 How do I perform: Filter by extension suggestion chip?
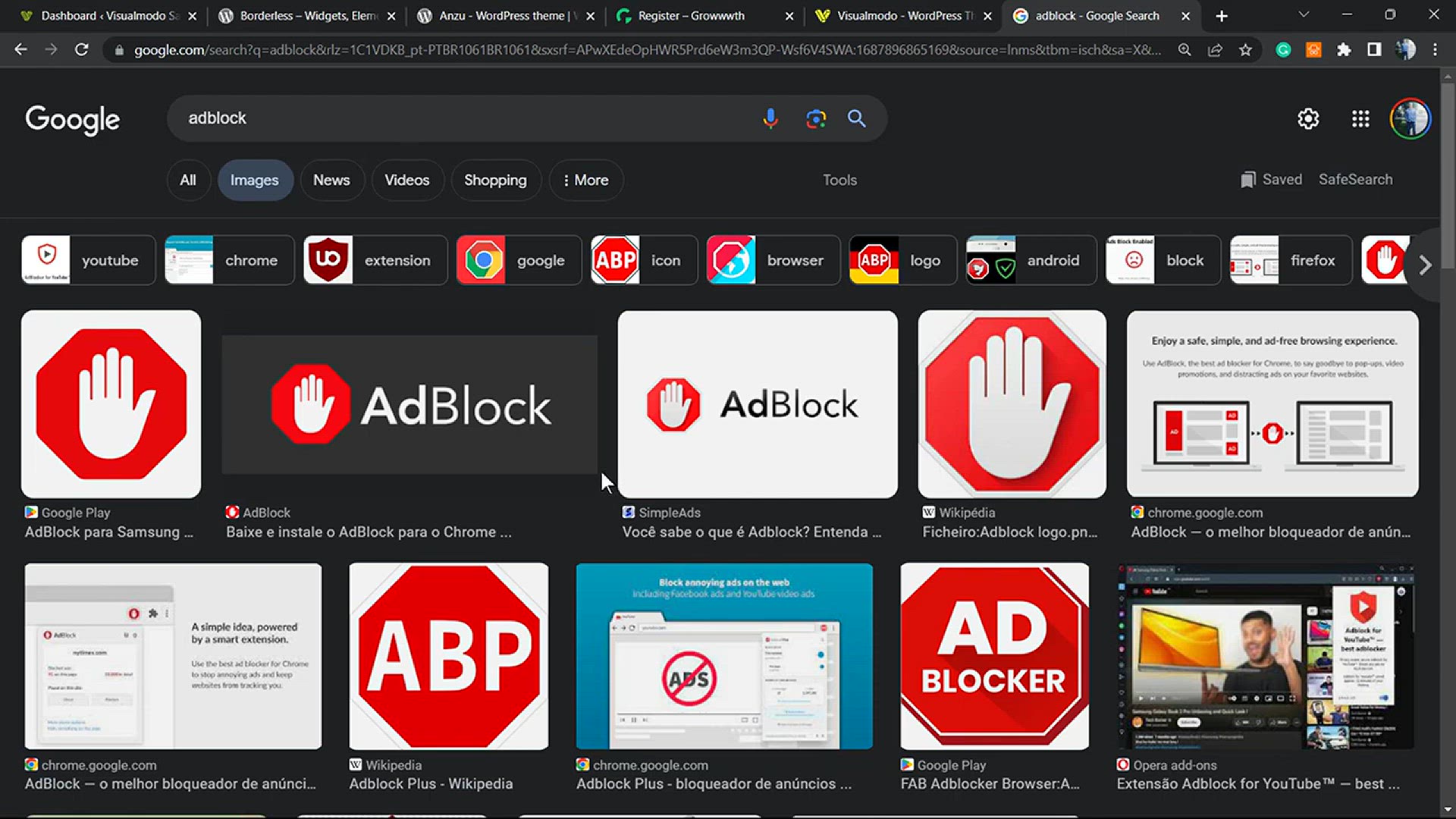point(375,260)
